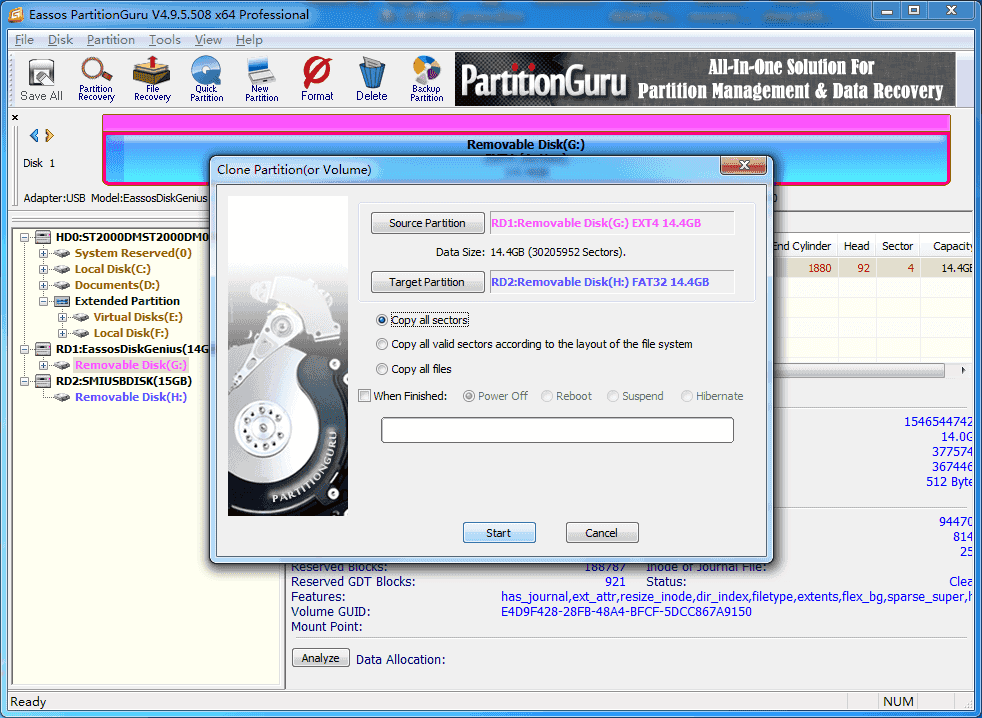Click the Analyze data allocation button
Image resolution: width=982 pixels, height=718 pixels.
tap(321, 658)
